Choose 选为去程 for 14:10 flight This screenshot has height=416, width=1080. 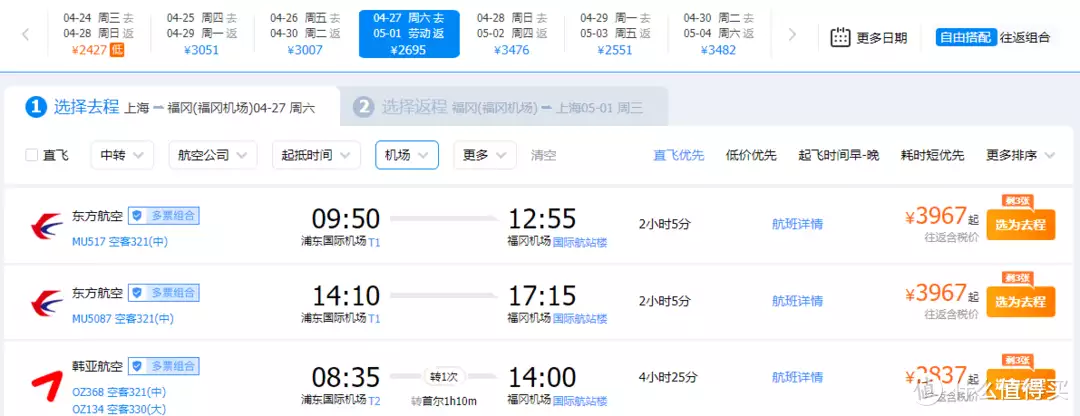coord(1021,302)
